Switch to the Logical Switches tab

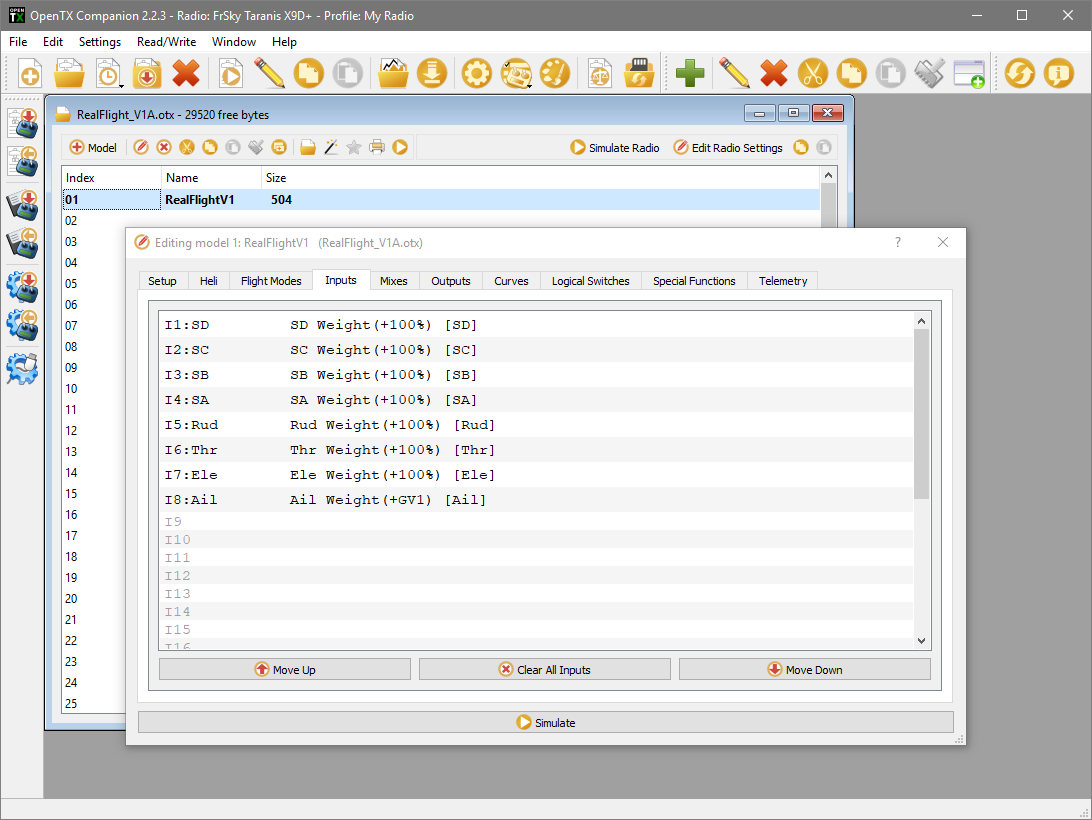(591, 281)
